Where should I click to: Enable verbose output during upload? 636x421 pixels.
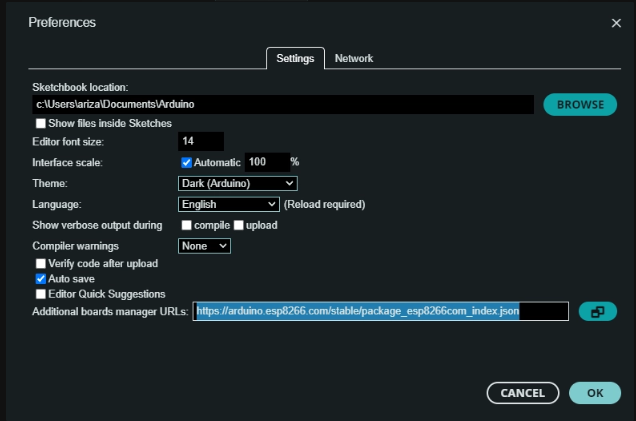point(238,225)
